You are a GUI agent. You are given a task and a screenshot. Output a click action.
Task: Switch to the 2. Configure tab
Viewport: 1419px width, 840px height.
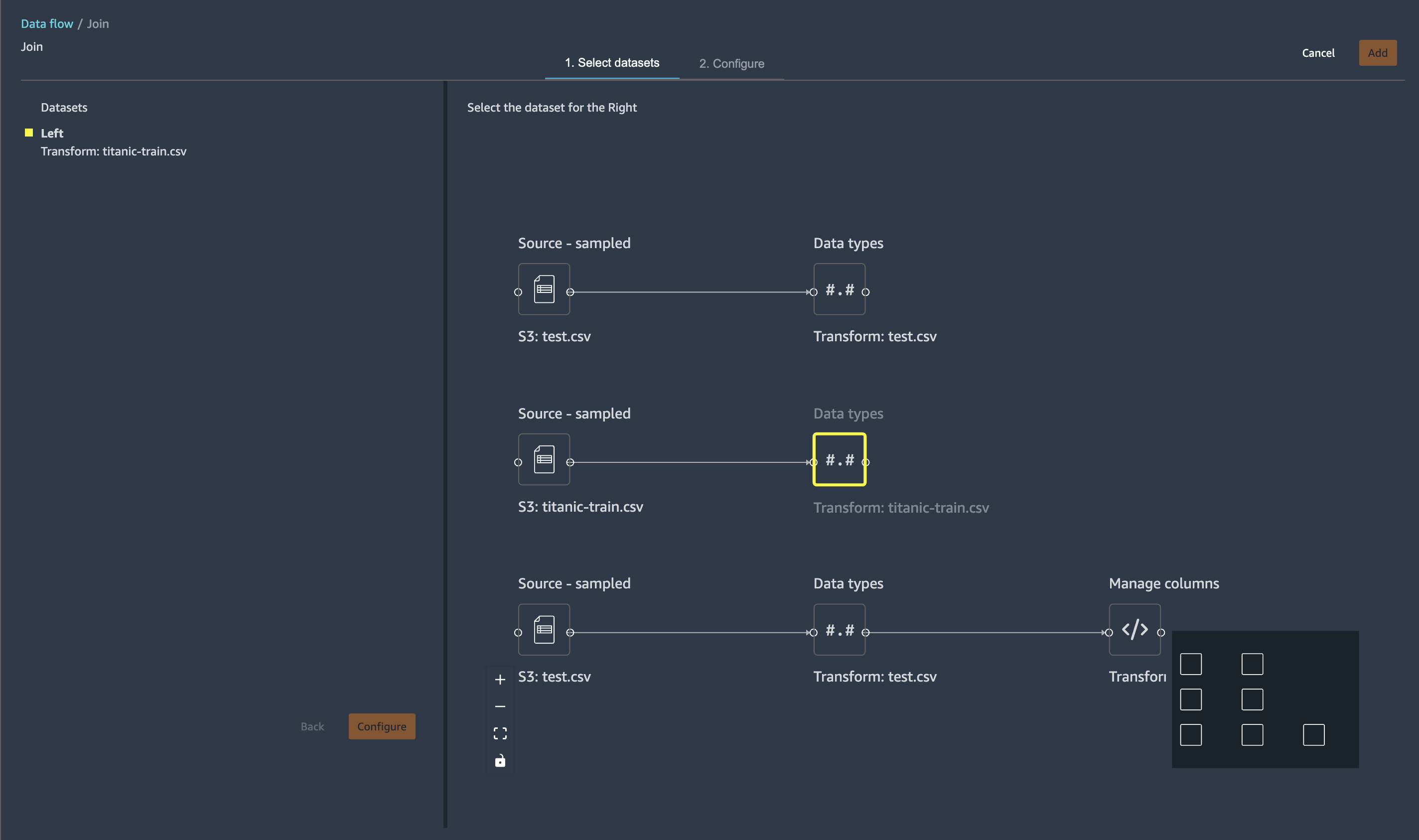click(x=731, y=63)
